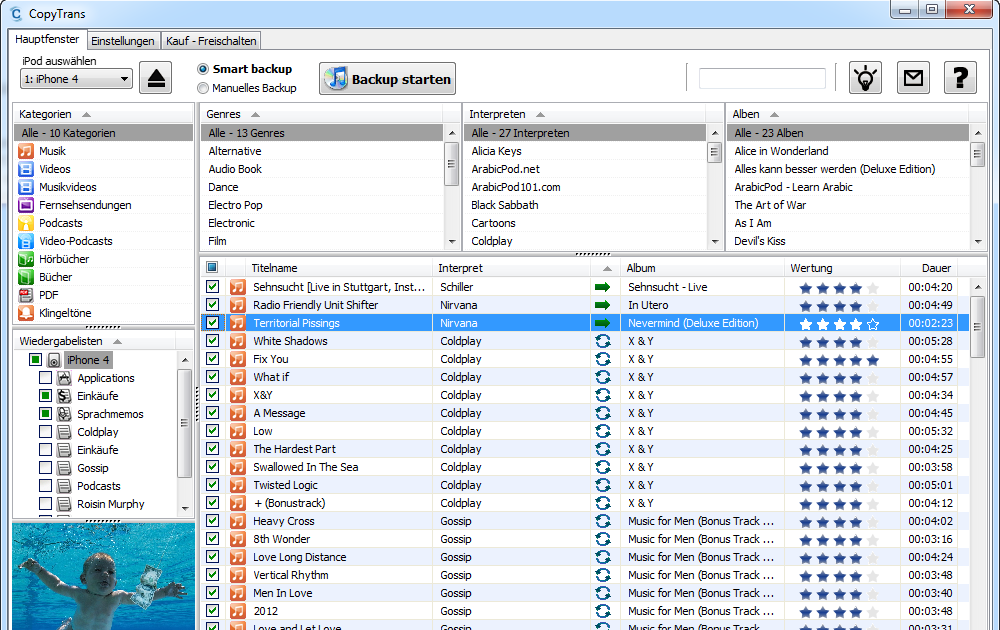The image size is (1000, 630).
Task: Click the Backup starten button
Action: 387,78
